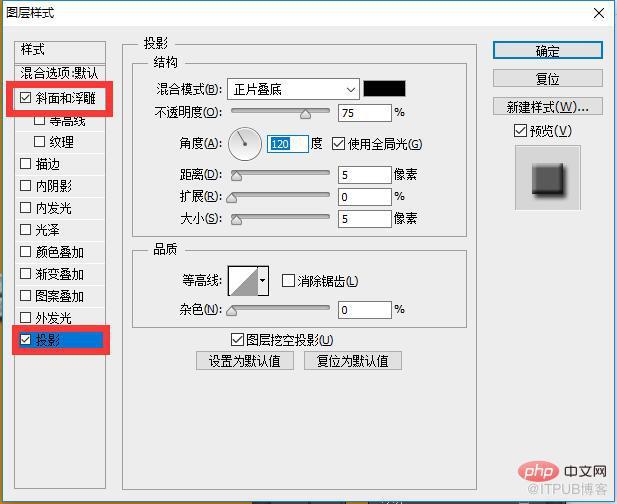Click the 大小 slider handle
Viewport: 617px width, 504px height.
(x=236, y=220)
